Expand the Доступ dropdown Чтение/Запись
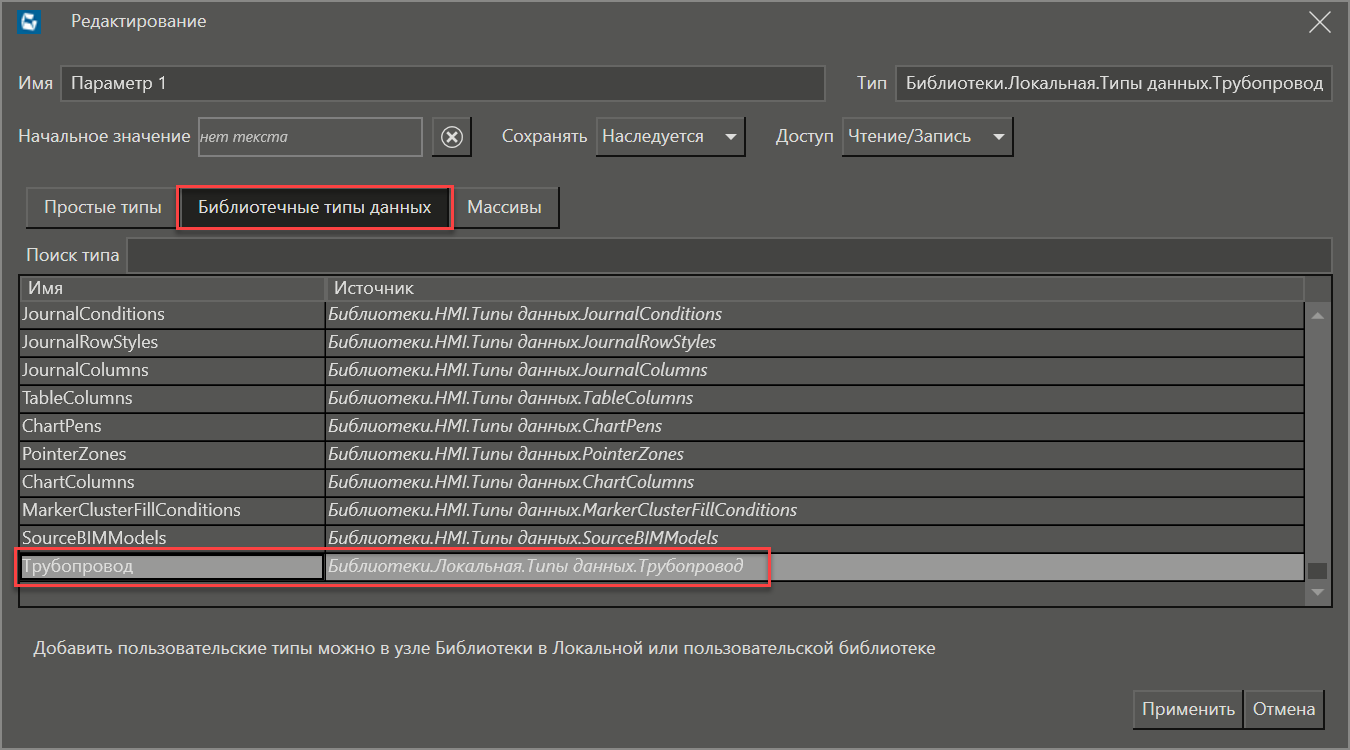Viewport: 1350px width, 750px height. click(927, 137)
